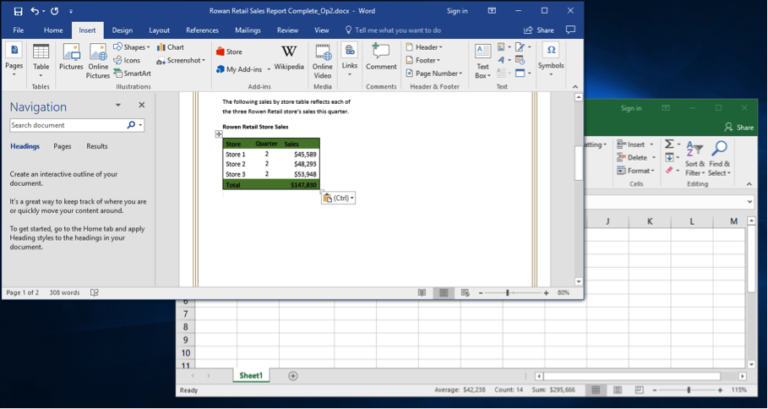Click Delete in Excel Cells group

pos(636,158)
